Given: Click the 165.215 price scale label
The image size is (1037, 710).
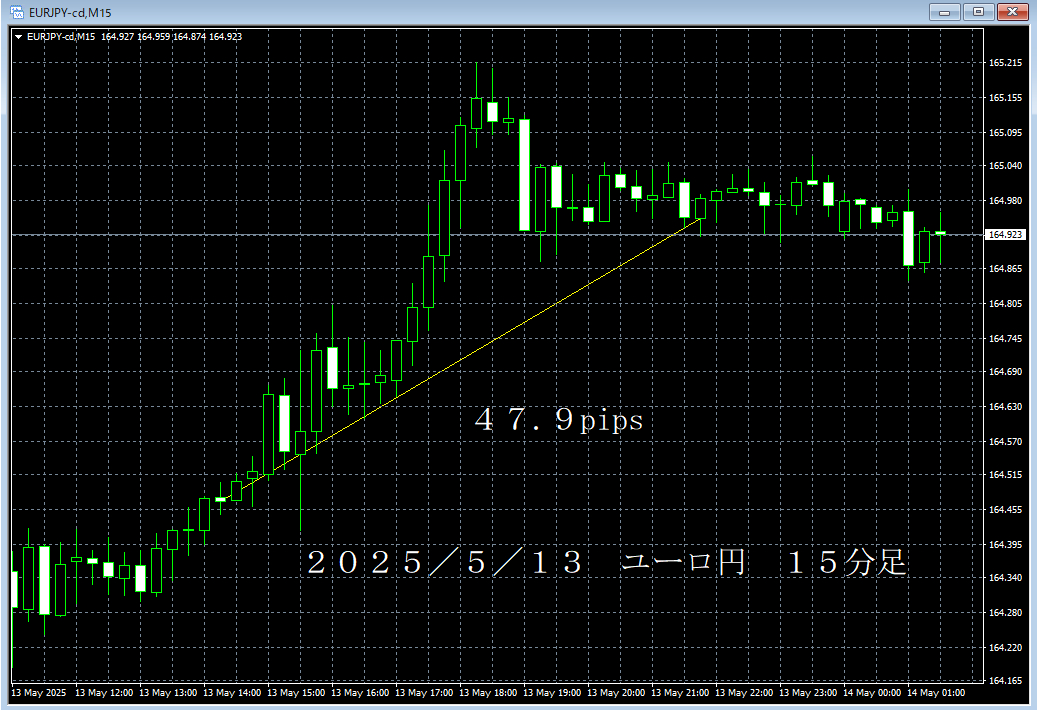Looking at the screenshot, I should (x=1003, y=62).
